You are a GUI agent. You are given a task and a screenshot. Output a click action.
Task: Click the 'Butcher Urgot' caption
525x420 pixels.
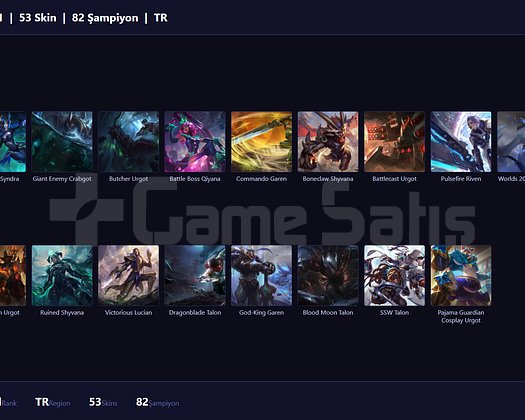click(129, 179)
